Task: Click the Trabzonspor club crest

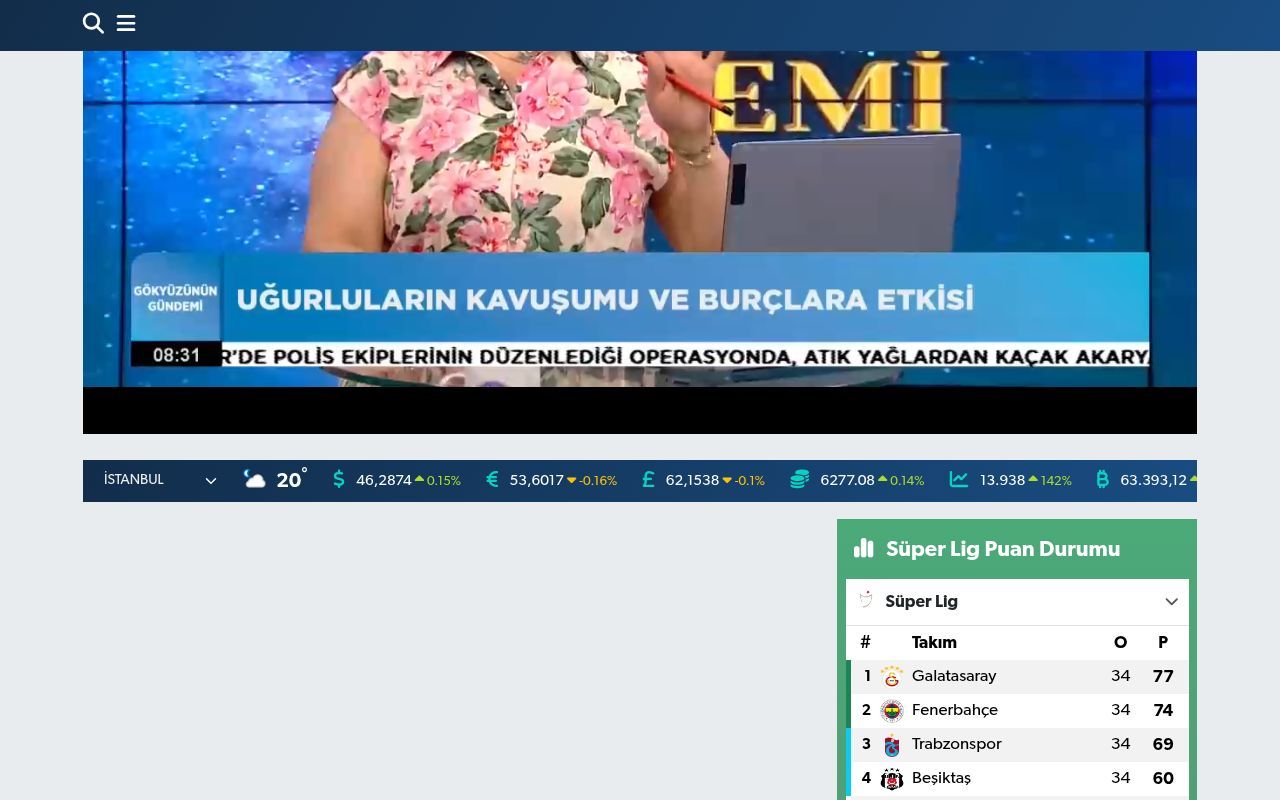Action: (892, 745)
